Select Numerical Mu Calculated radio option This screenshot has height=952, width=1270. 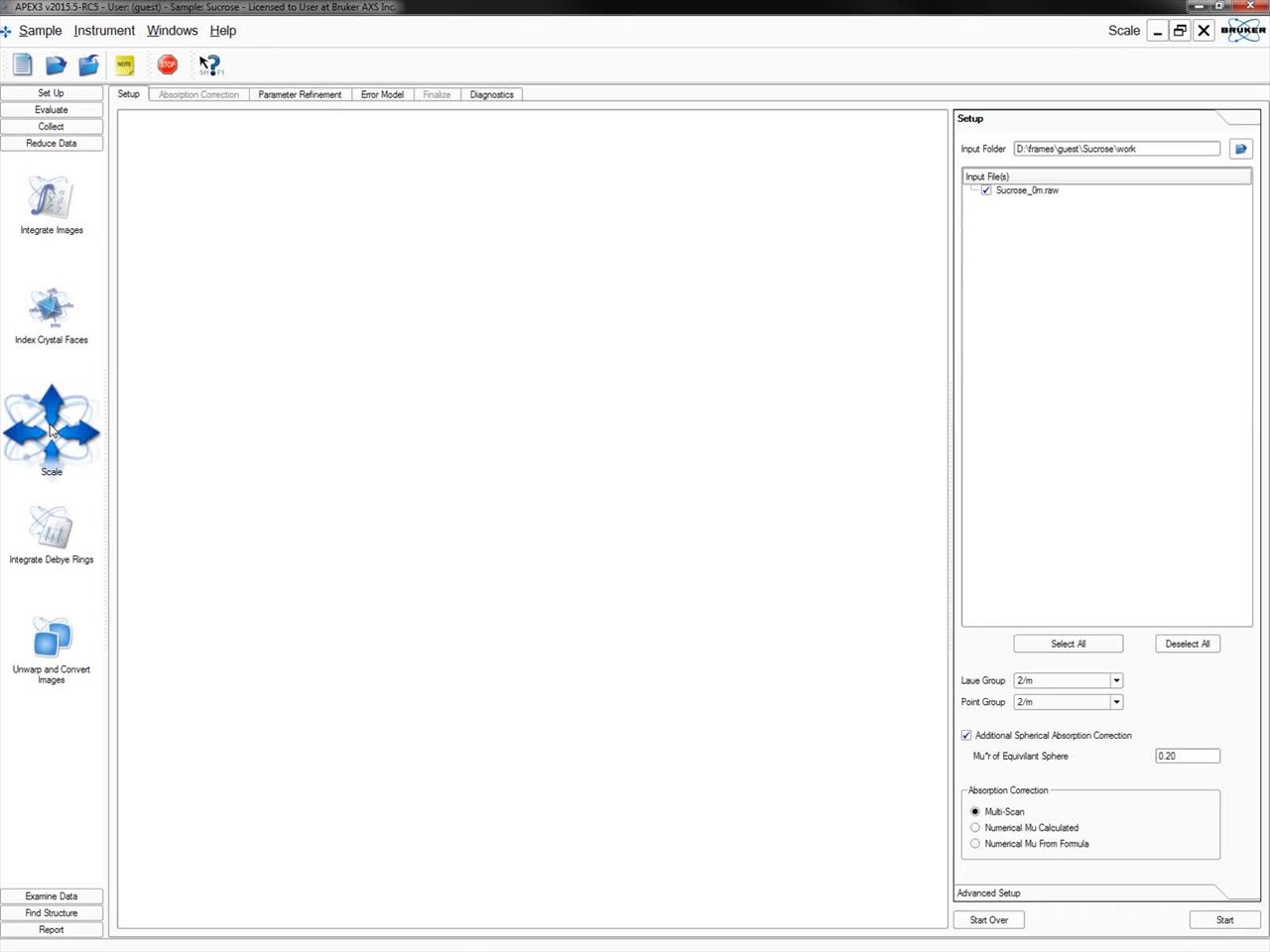coord(975,828)
